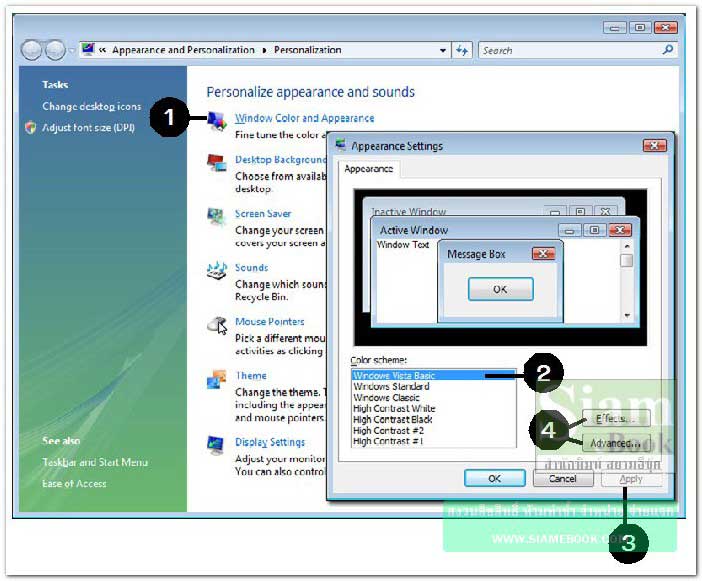Click the preview Message Box OK button
This screenshot has height=581, width=702.
coord(501,289)
